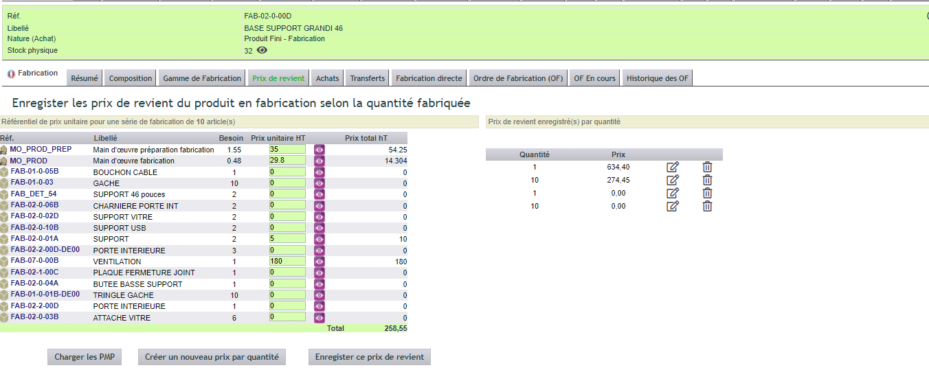Delete the last 0,00 price row
Image resolution: width=929 pixels, height=381 pixels.
click(707, 206)
